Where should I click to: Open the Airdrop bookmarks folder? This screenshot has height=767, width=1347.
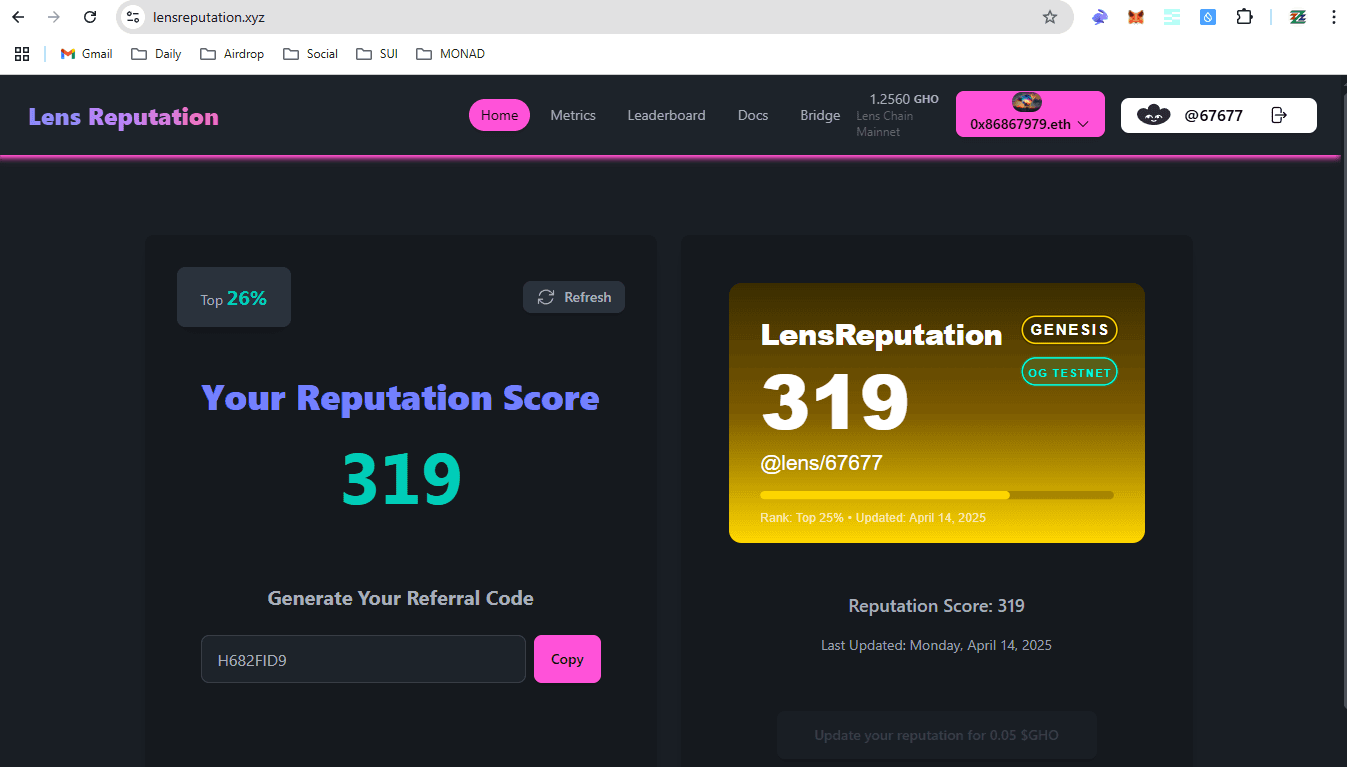[x=232, y=54]
